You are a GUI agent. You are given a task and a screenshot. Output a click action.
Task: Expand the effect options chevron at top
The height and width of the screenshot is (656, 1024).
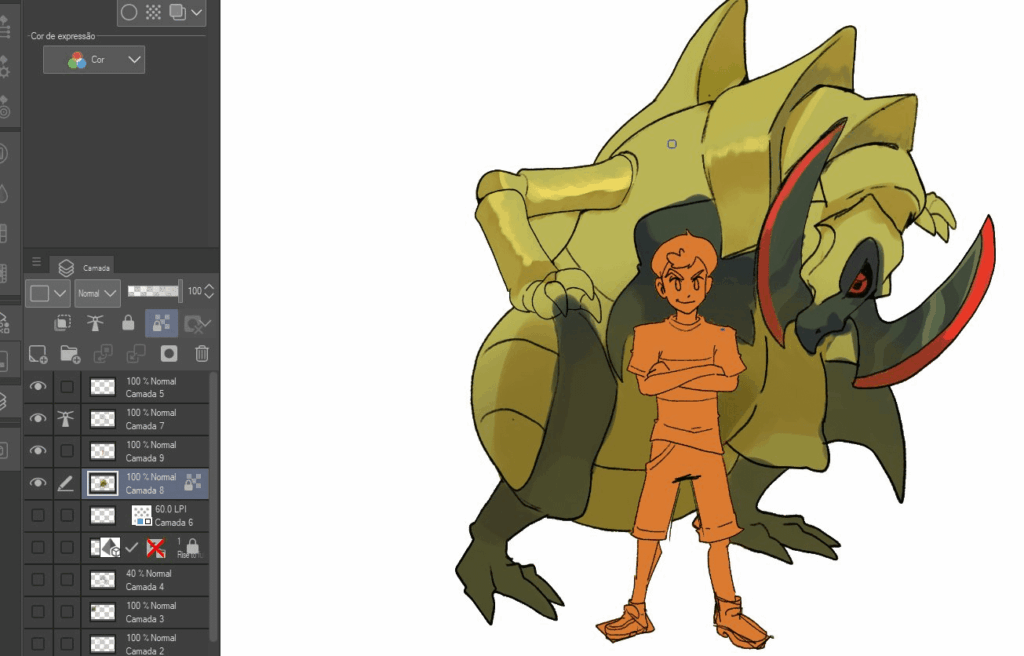197,12
